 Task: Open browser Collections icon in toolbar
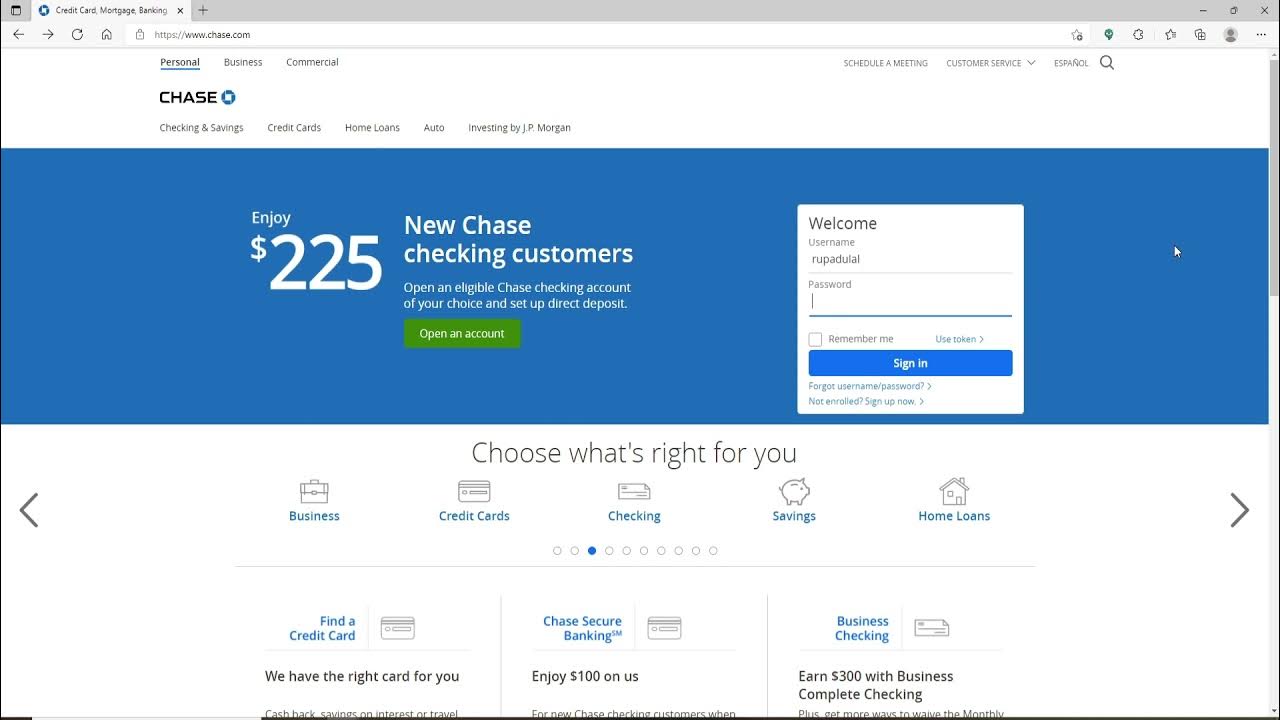click(1200, 34)
